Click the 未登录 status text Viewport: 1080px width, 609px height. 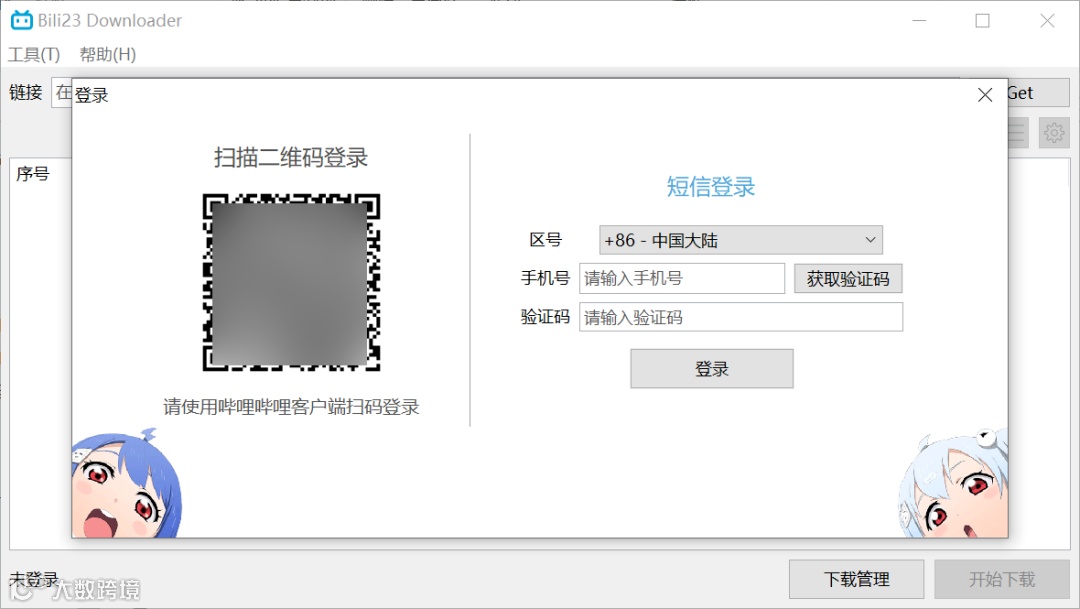[x=33, y=579]
